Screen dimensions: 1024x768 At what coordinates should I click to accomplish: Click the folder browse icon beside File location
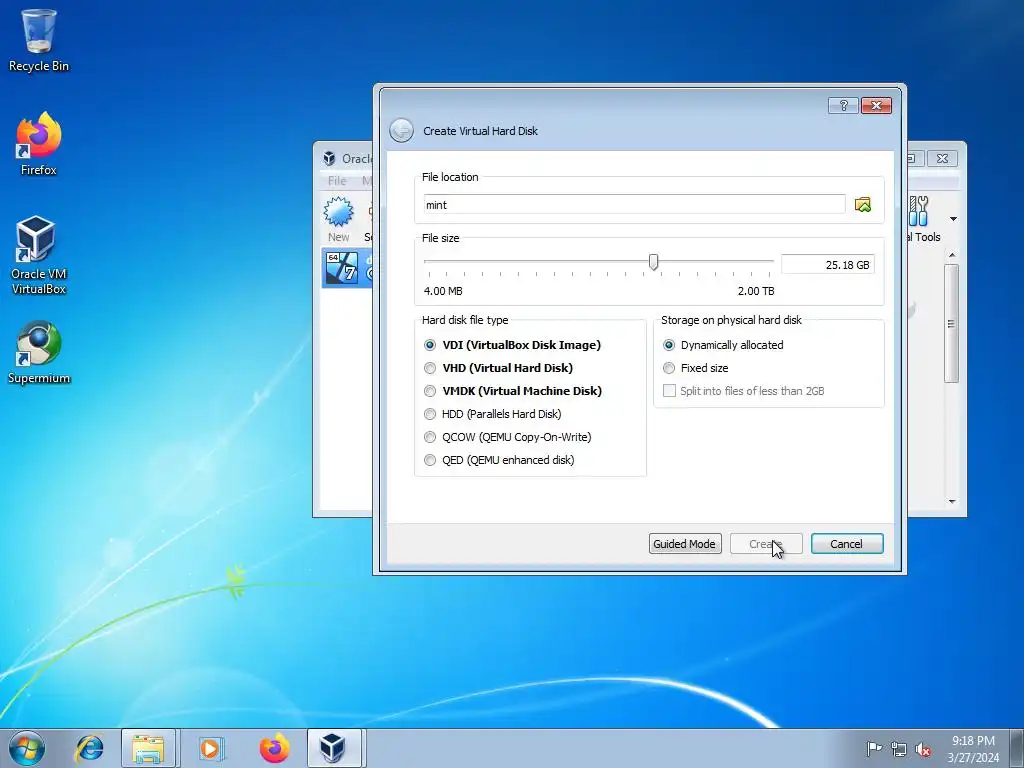[863, 204]
